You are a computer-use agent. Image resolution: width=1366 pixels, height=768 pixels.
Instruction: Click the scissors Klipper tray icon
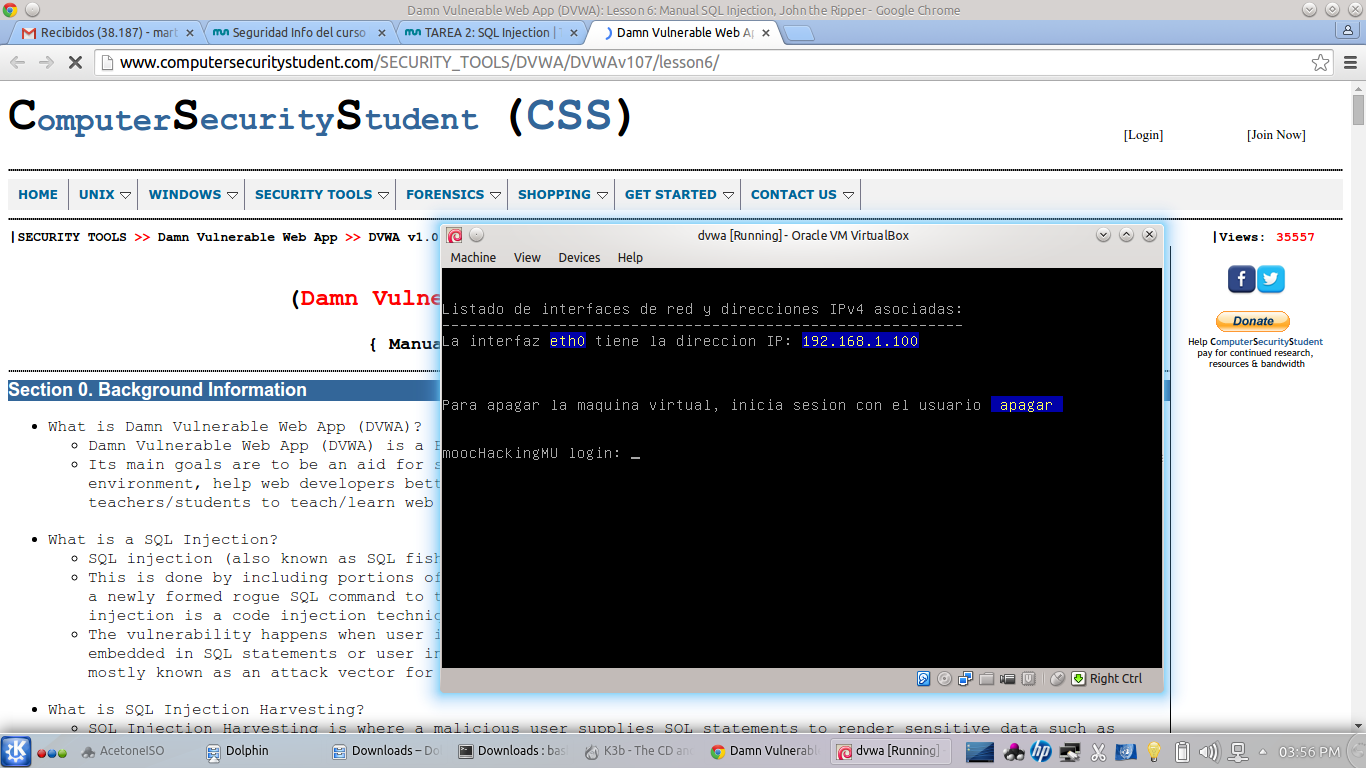pyautogui.click(x=1098, y=751)
